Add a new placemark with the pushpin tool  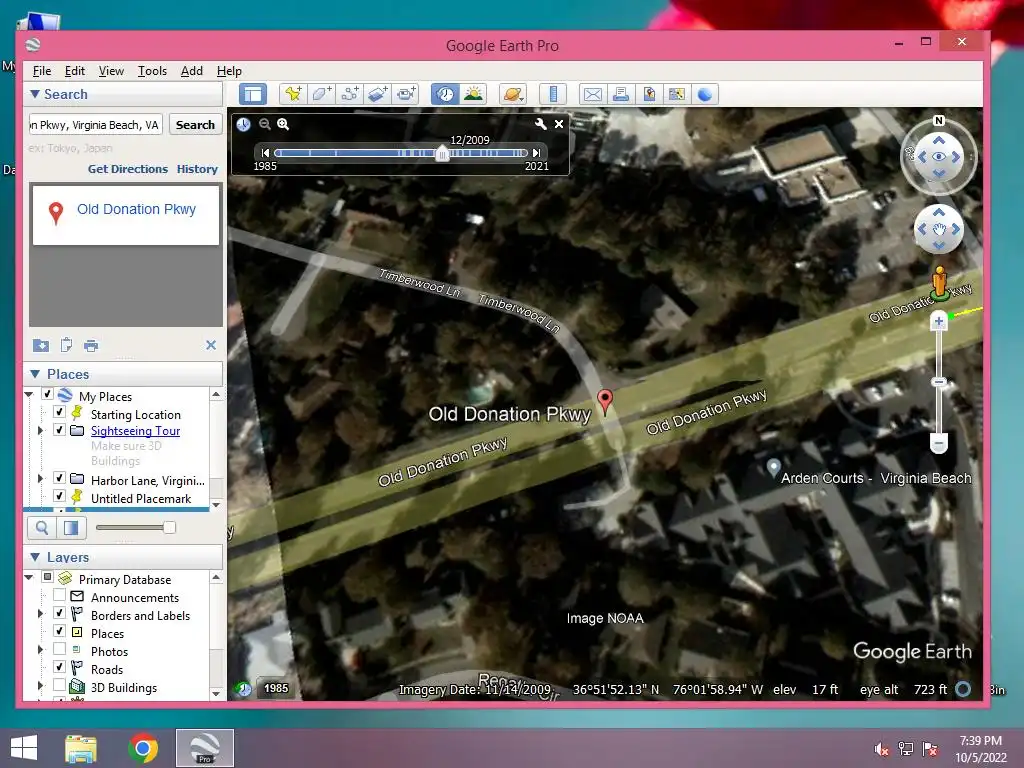pyautogui.click(x=293, y=94)
